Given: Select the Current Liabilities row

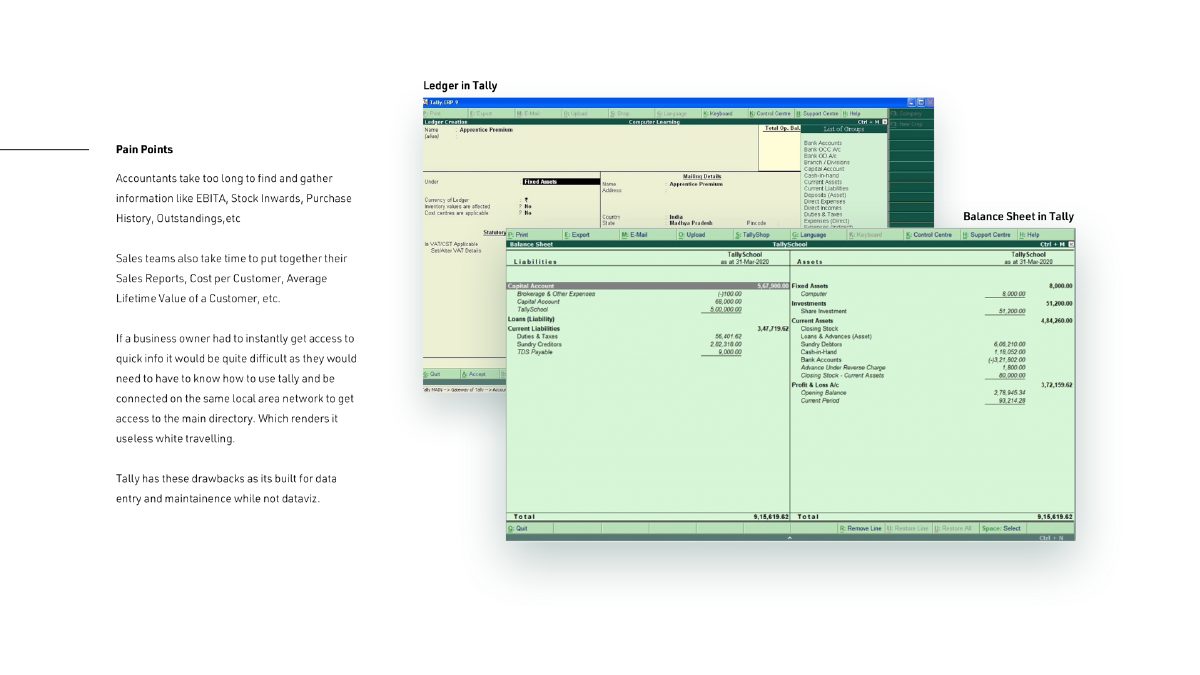Looking at the screenshot, I should 648,328.
